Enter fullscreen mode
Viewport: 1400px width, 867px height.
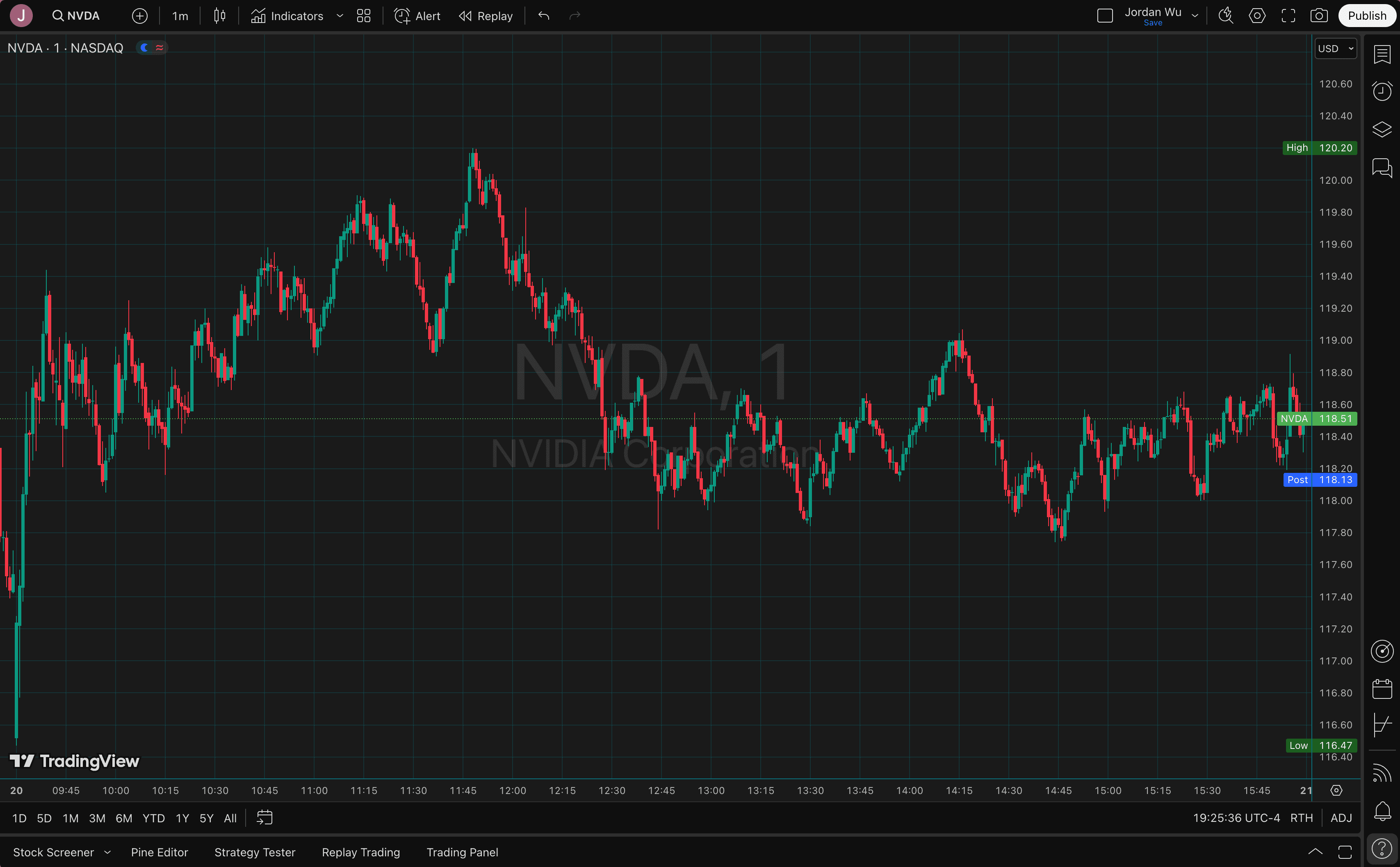[1288, 16]
